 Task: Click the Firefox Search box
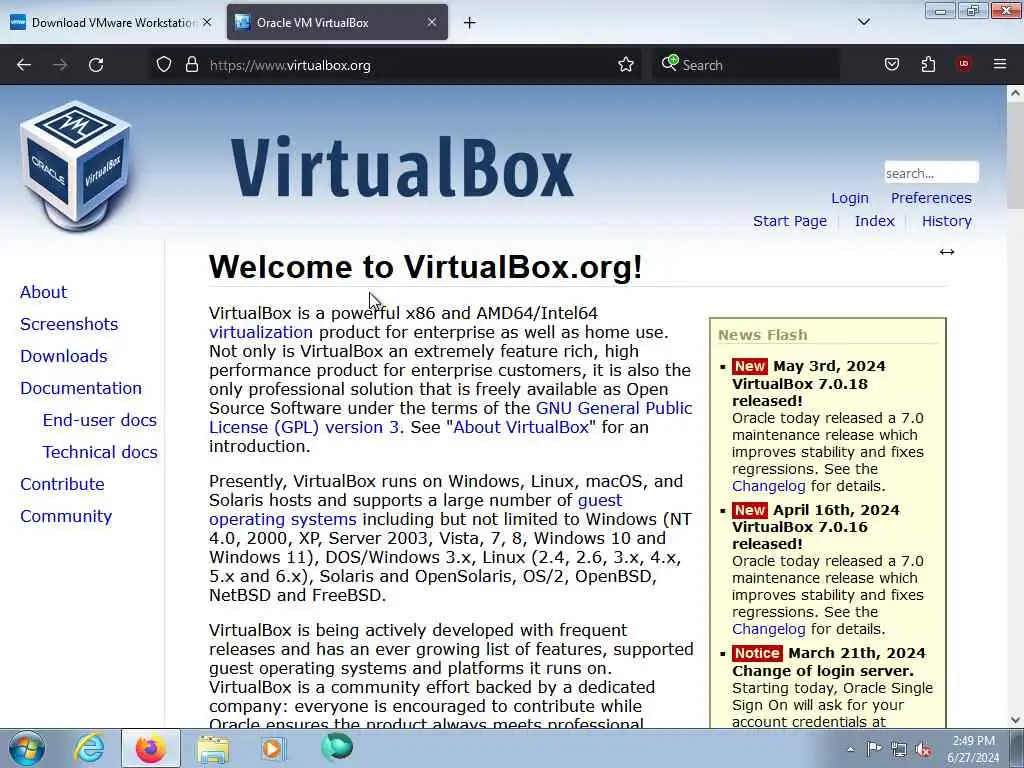click(x=744, y=65)
